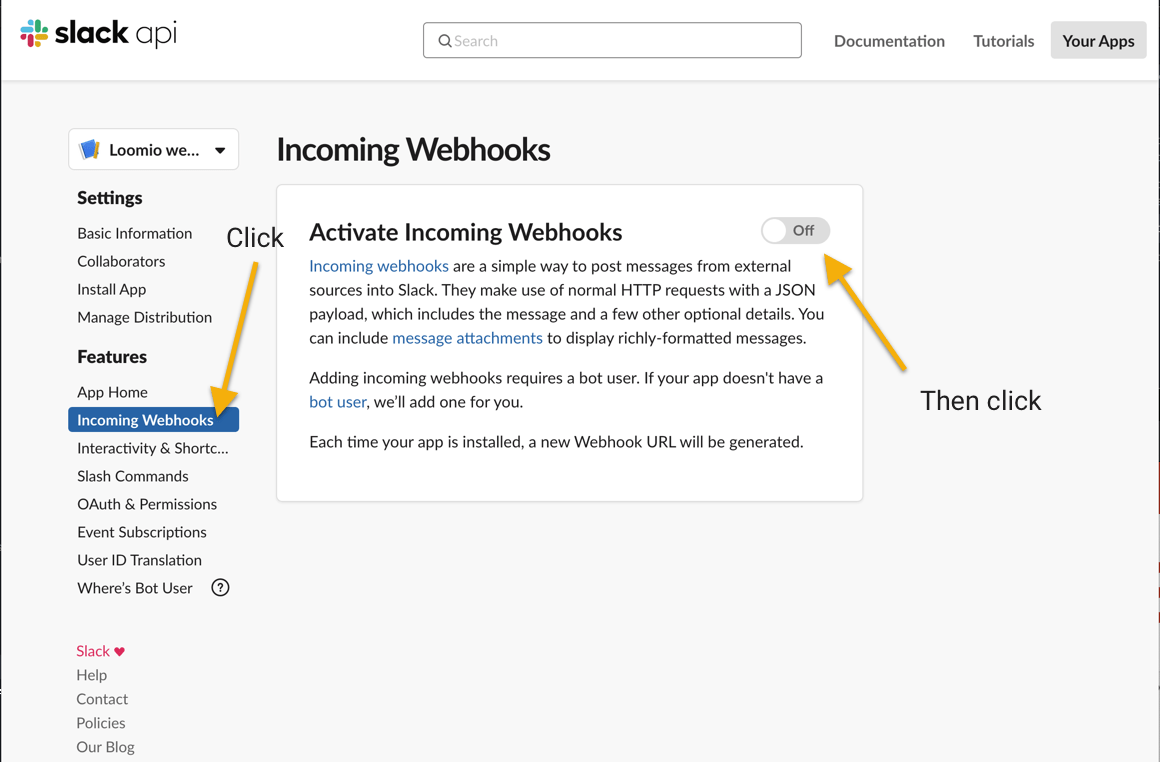
Task: Click the Slack API logo
Action: [98, 33]
